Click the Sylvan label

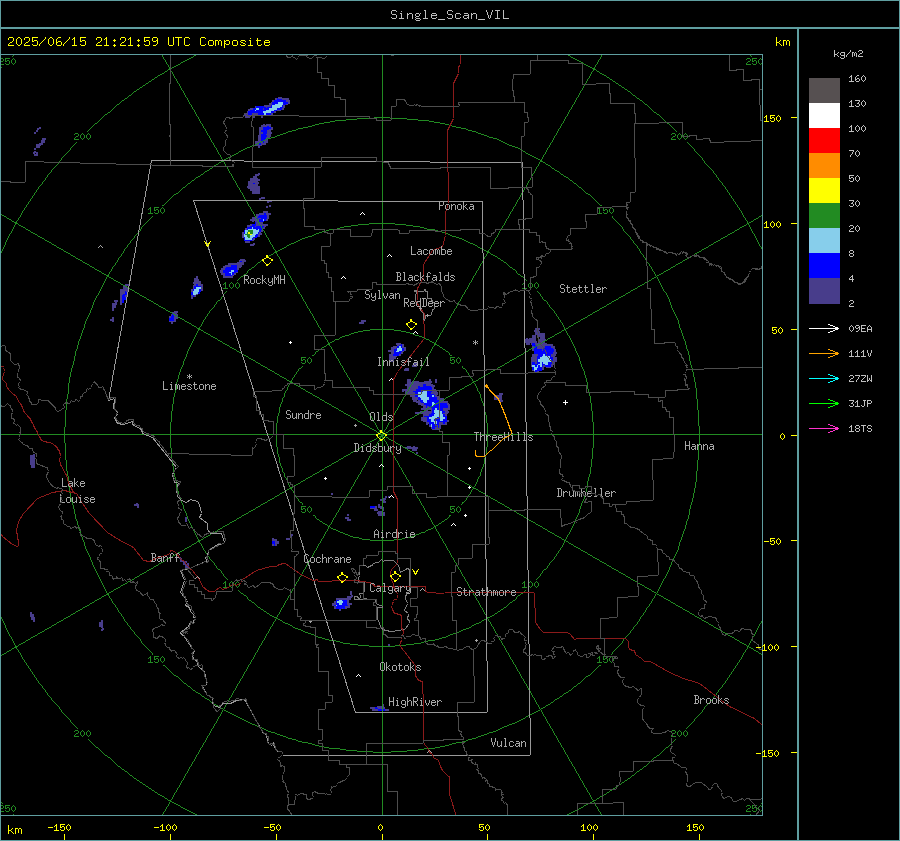382,295
